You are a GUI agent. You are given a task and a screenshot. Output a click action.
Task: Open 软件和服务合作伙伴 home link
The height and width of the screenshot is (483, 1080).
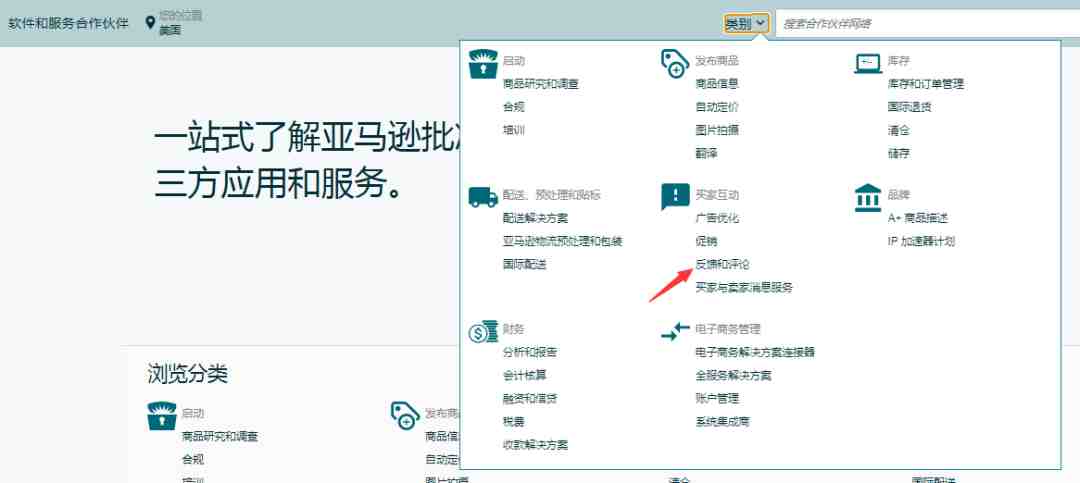(x=68, y=23)
